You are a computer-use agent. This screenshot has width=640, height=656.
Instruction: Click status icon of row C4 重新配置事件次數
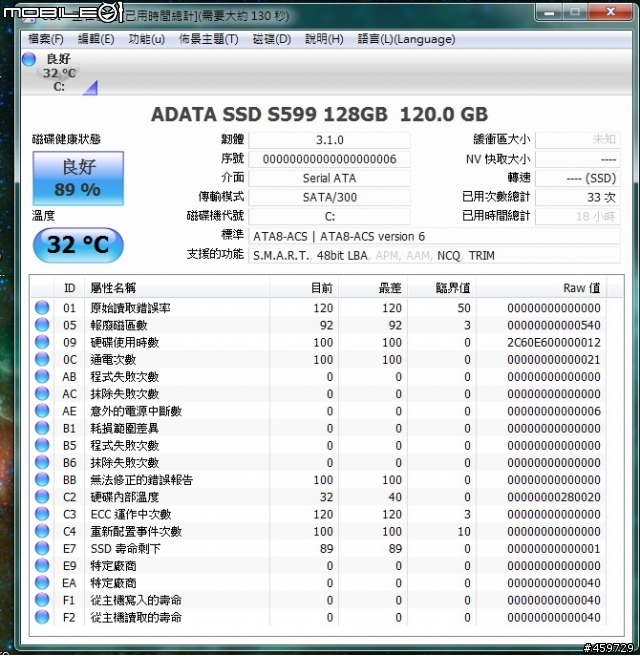point(42,531)
